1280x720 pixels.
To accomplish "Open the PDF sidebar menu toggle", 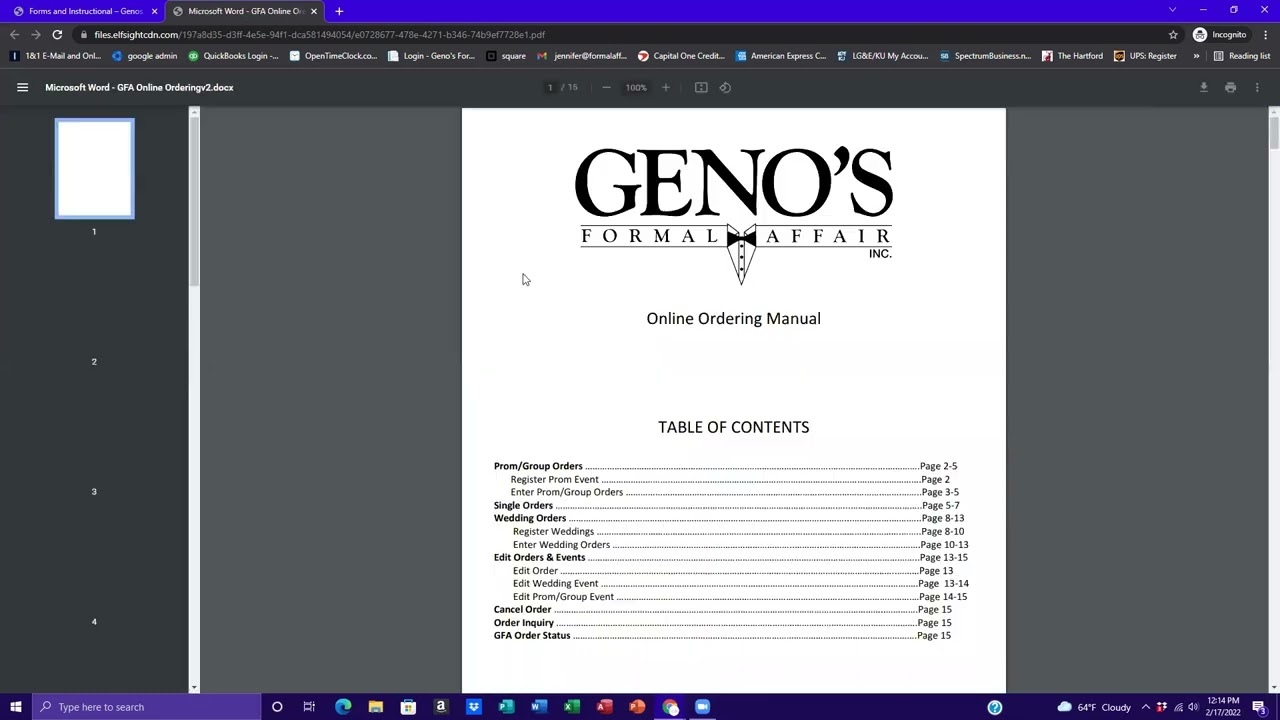I will 22,87.
